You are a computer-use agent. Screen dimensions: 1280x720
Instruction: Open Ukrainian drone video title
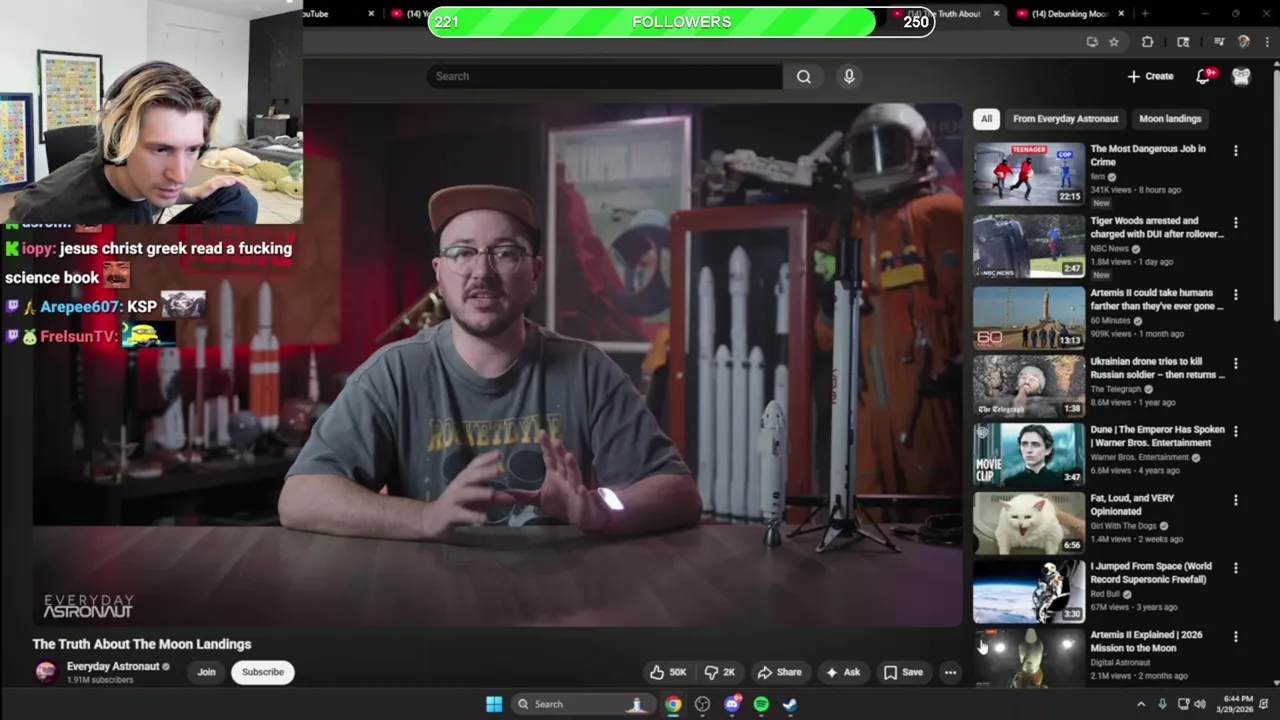(x=1158, y=368)
